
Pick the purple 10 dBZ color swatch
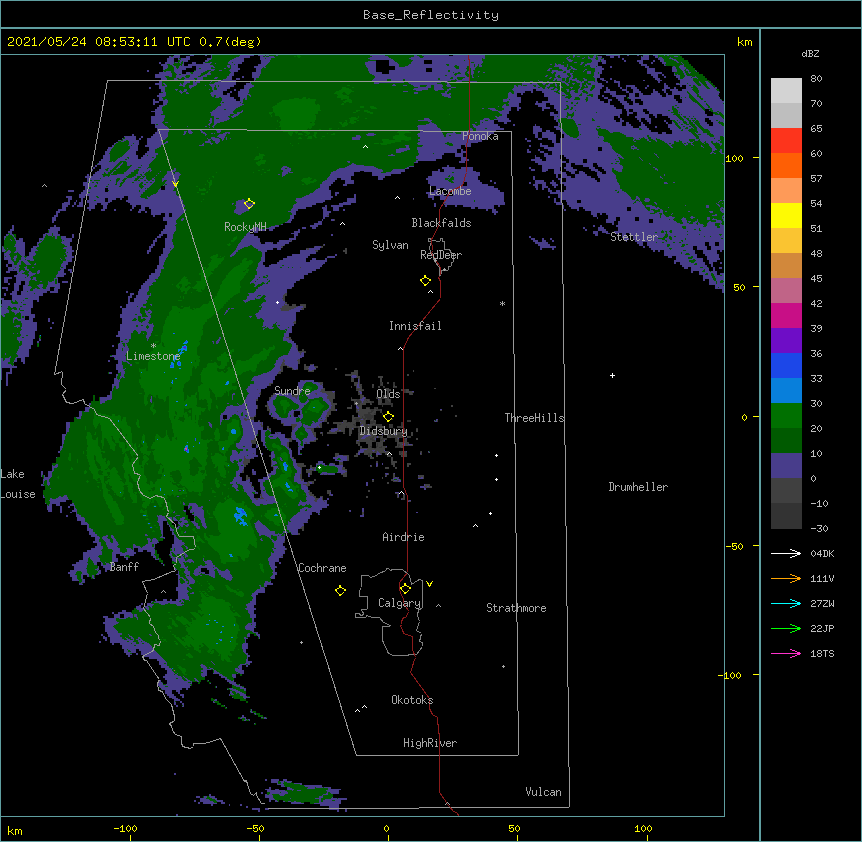786,466
